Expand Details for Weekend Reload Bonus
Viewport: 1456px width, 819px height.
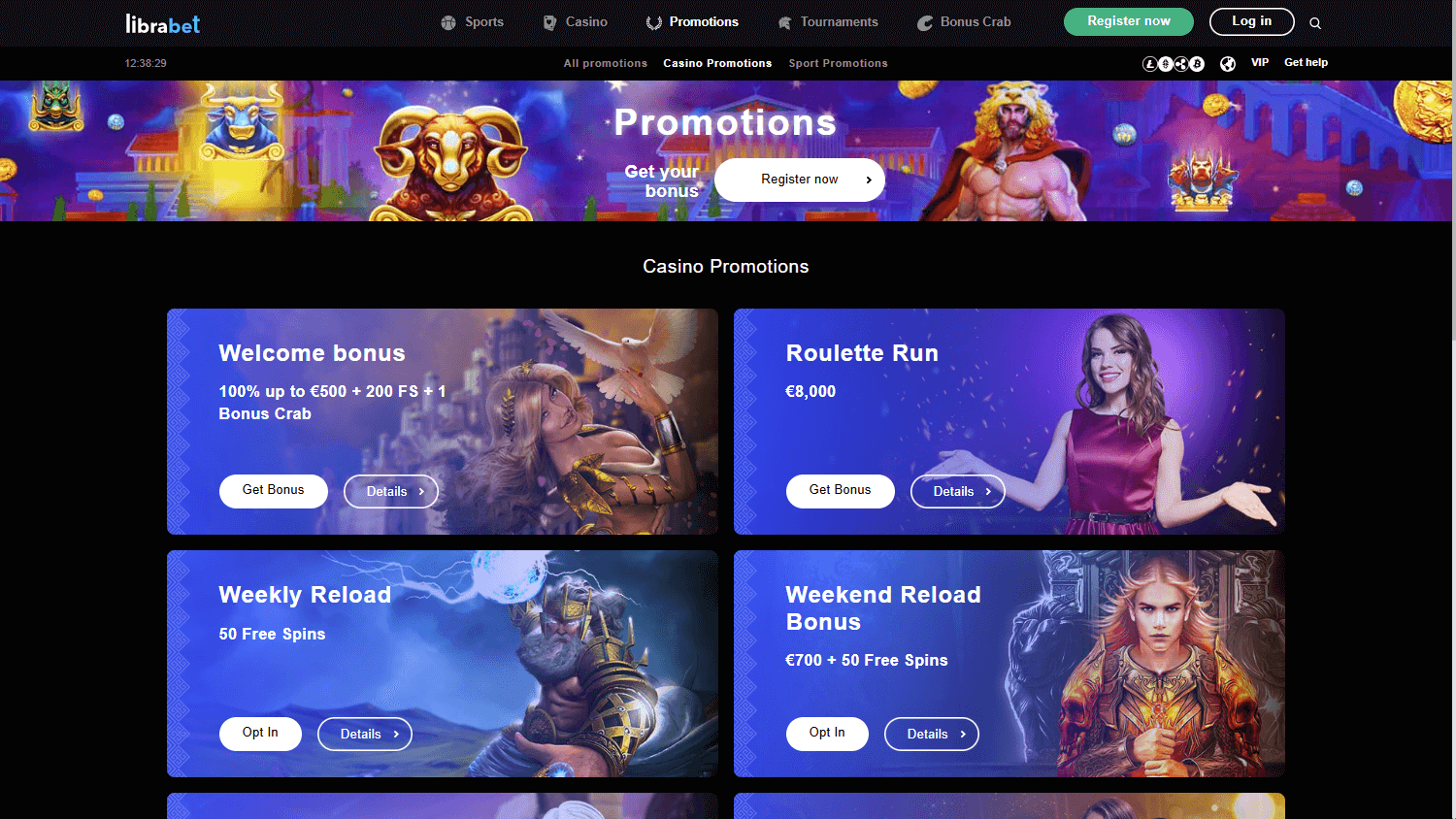tap(932, 735)
